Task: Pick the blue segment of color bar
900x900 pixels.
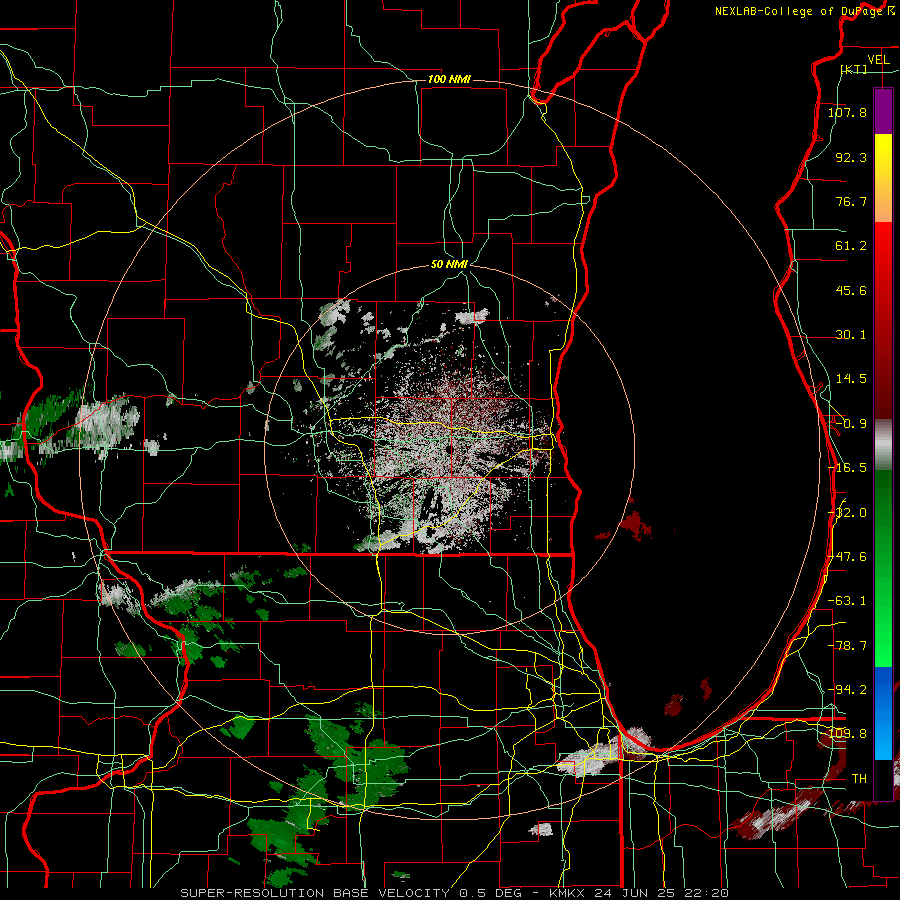Action: tap(883, 713)
